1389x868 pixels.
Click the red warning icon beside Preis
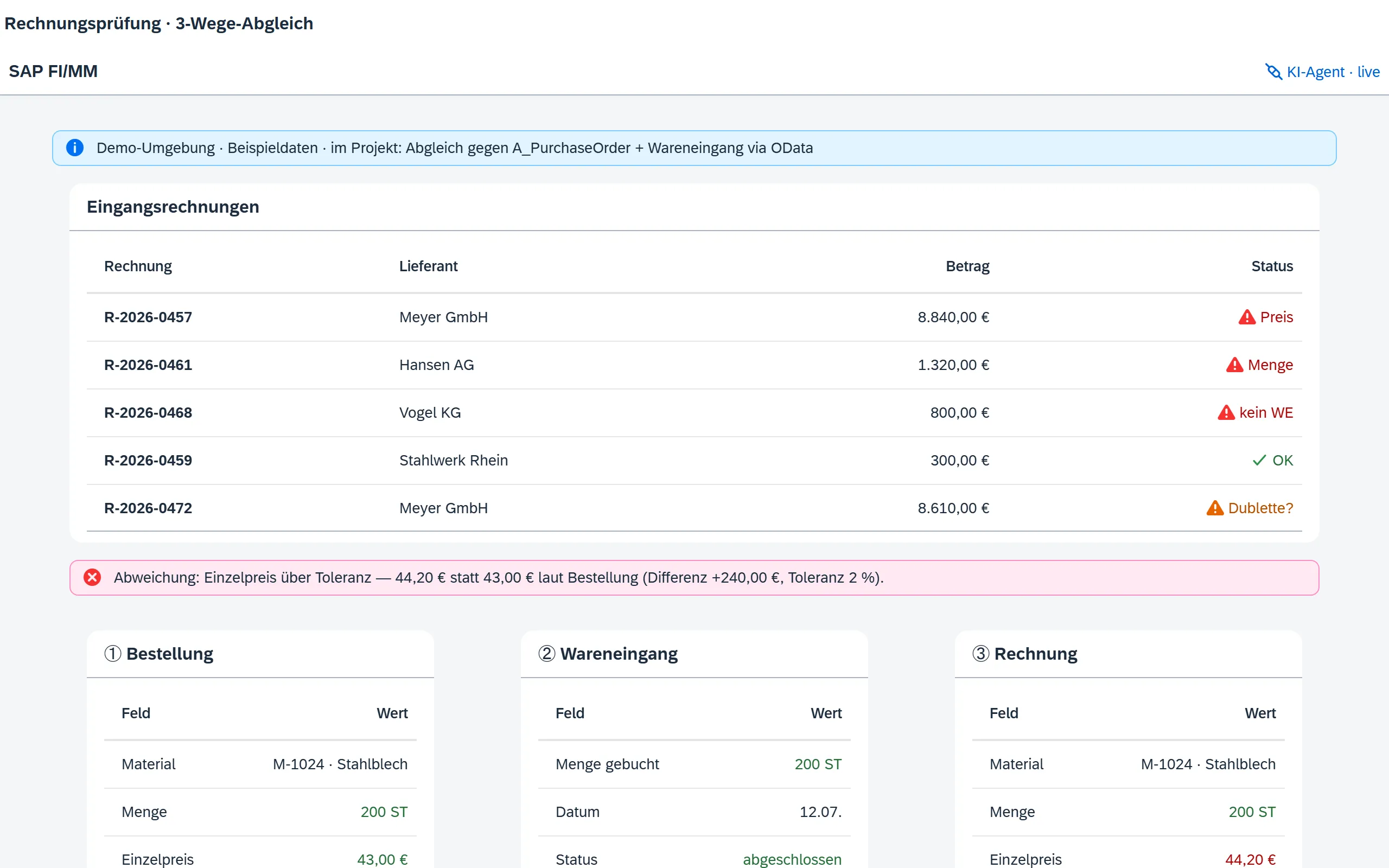coord(1247,317)
